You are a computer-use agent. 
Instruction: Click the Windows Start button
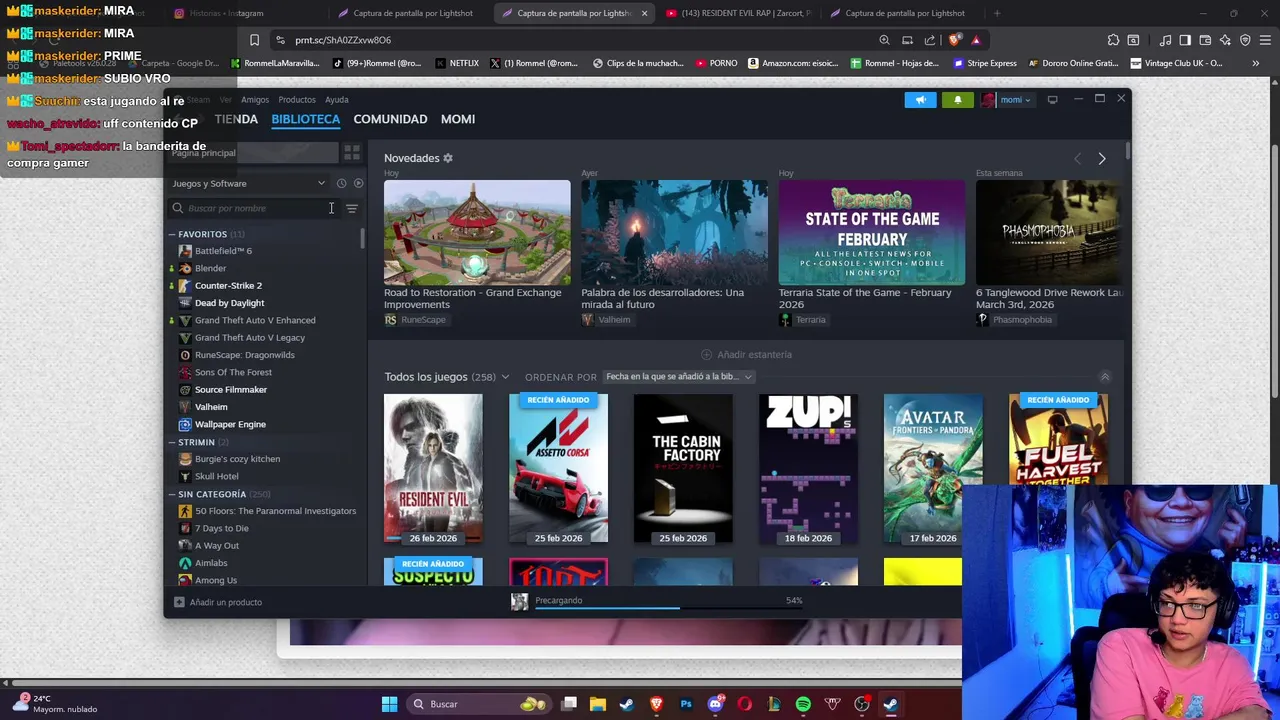tap(389, 704)
